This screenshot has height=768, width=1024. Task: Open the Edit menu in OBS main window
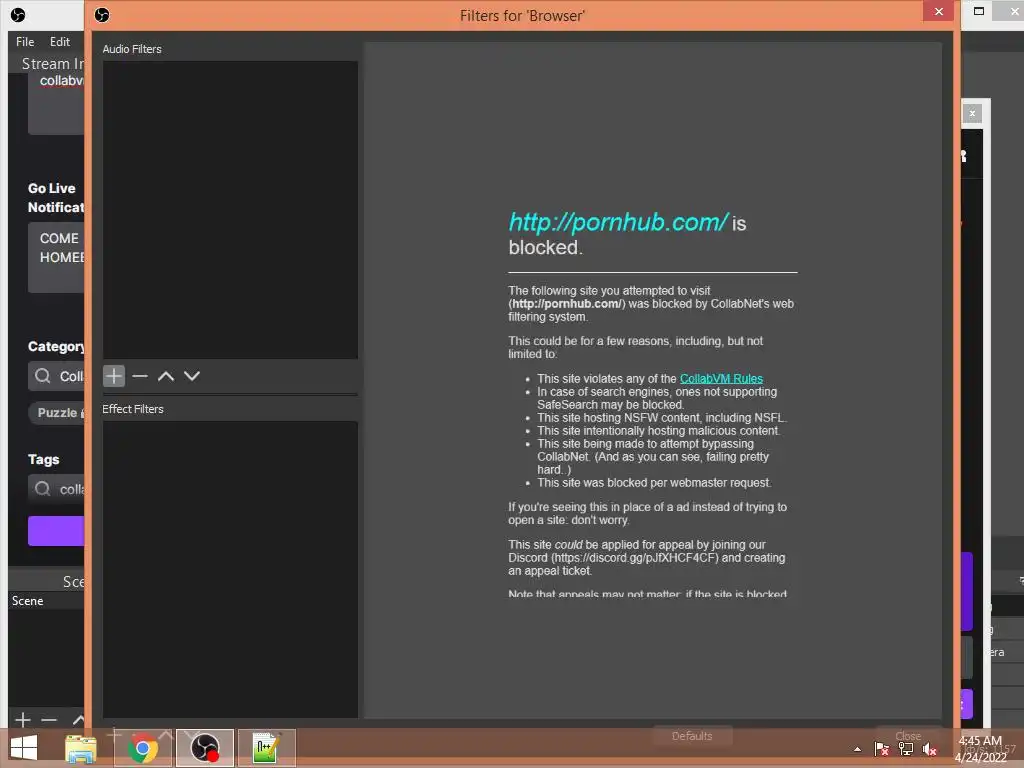tap(59, 42)
